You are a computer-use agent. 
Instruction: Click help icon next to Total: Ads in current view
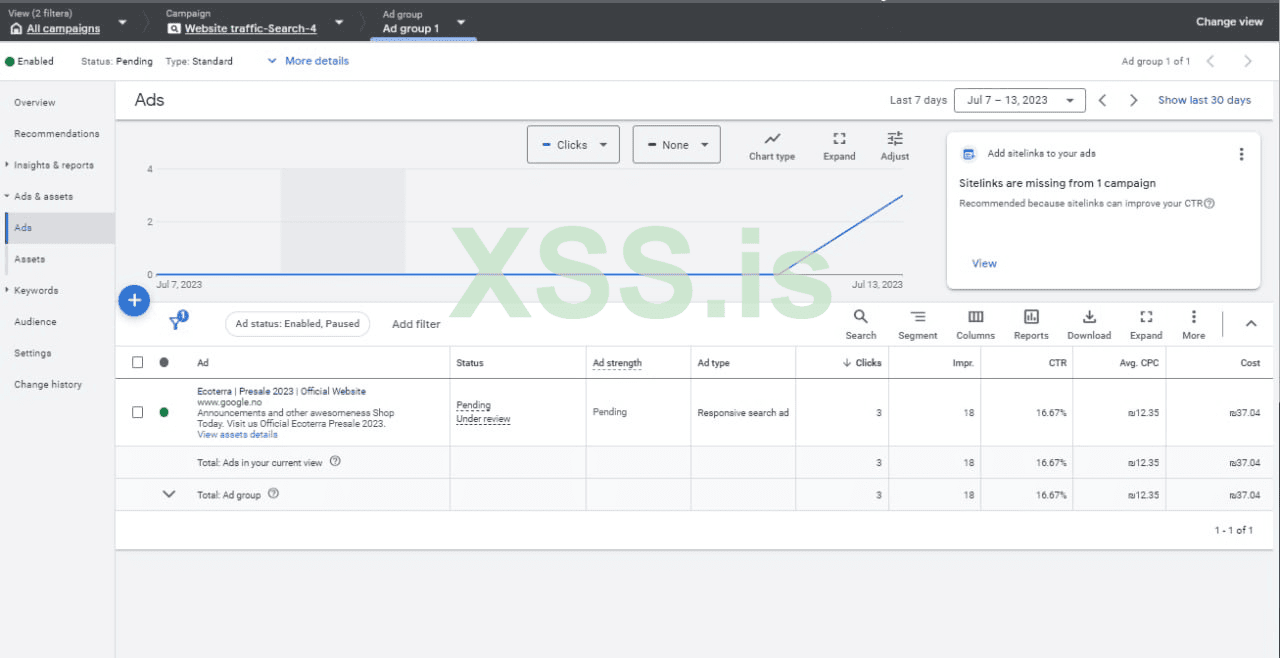coord(335,461)
